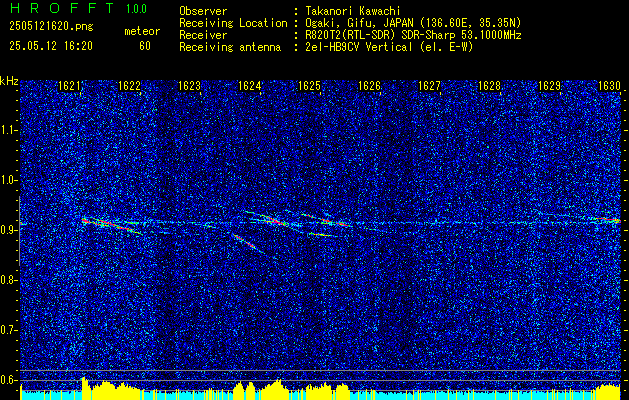The image size is (629, 400).
Task: Click the 1626 time marker
Action: pyautogui.click(x=369, y=86)
